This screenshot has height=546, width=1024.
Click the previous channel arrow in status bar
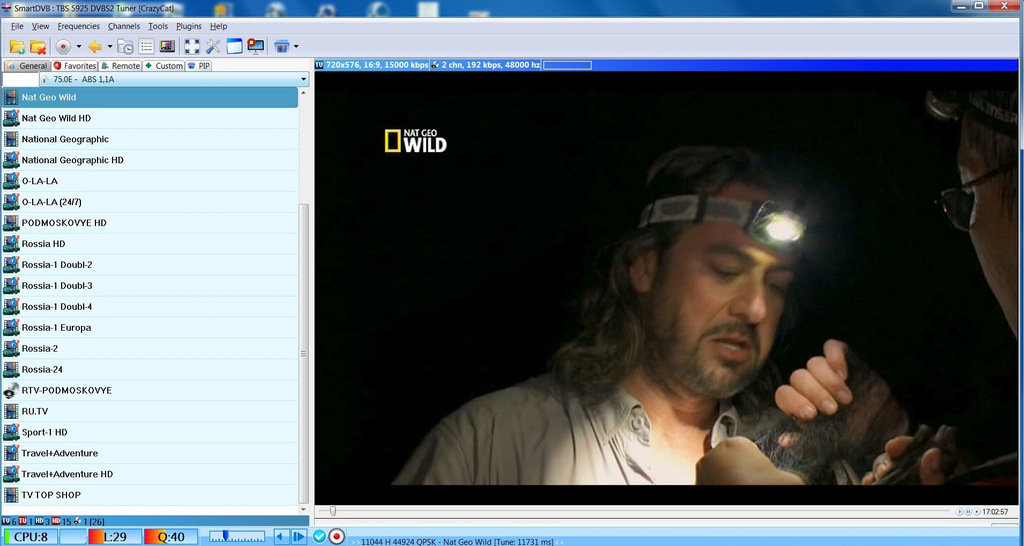click(281, 536)
